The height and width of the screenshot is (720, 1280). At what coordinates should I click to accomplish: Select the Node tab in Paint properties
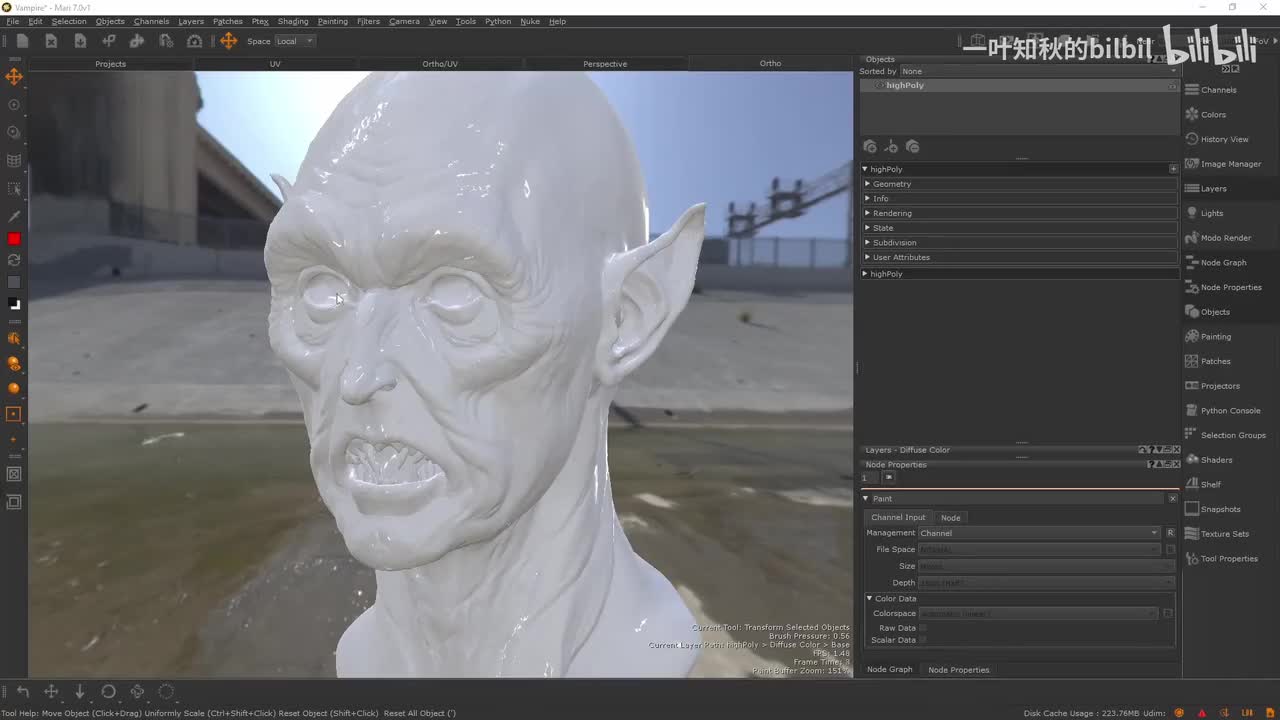[950, 517]
